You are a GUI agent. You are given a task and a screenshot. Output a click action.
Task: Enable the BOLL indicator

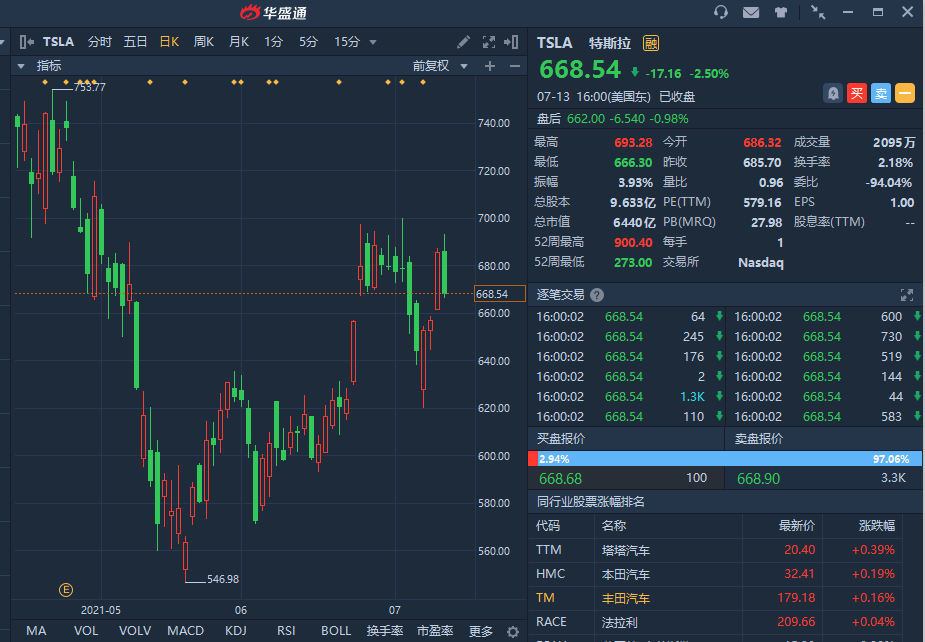click(x=336, y=631)
